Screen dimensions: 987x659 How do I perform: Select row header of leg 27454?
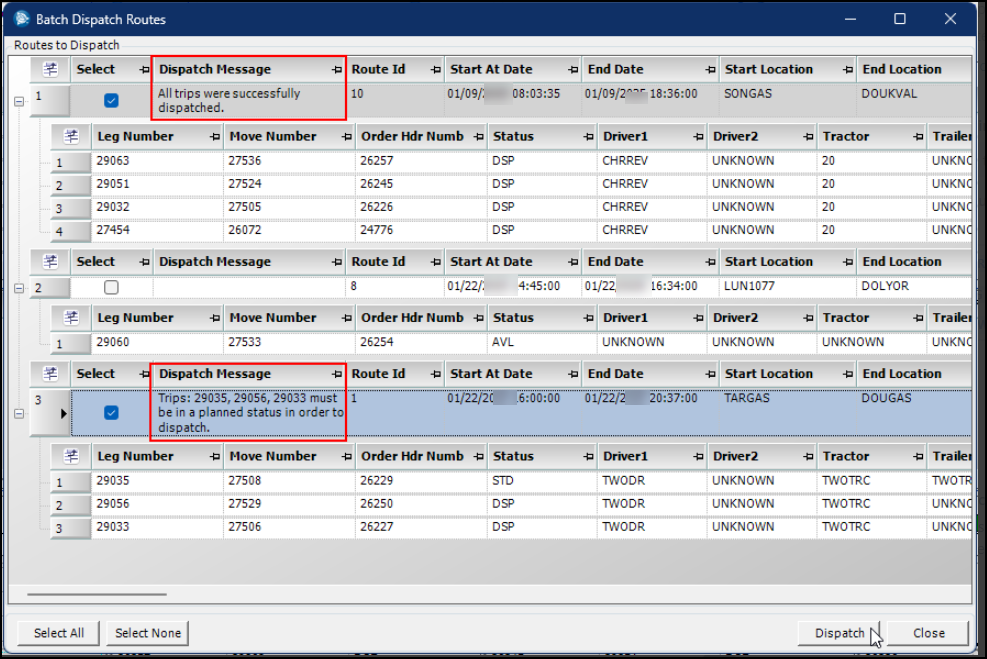click(70, 231)
